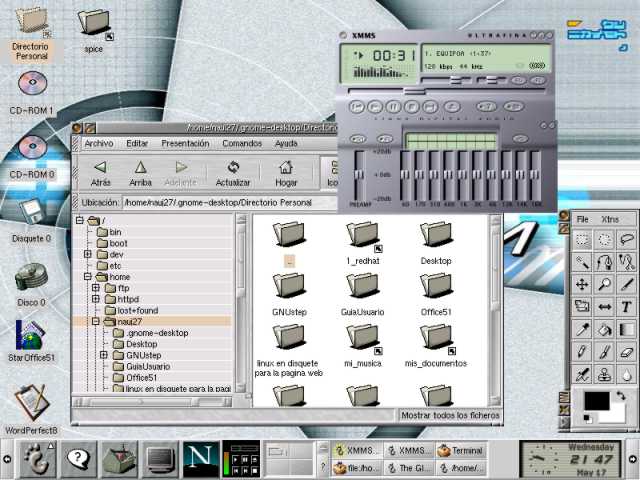Screen dimensions: 640x480
Task: Pick the fuzzy select magic wand tool
Action: (x=582, y=262)
